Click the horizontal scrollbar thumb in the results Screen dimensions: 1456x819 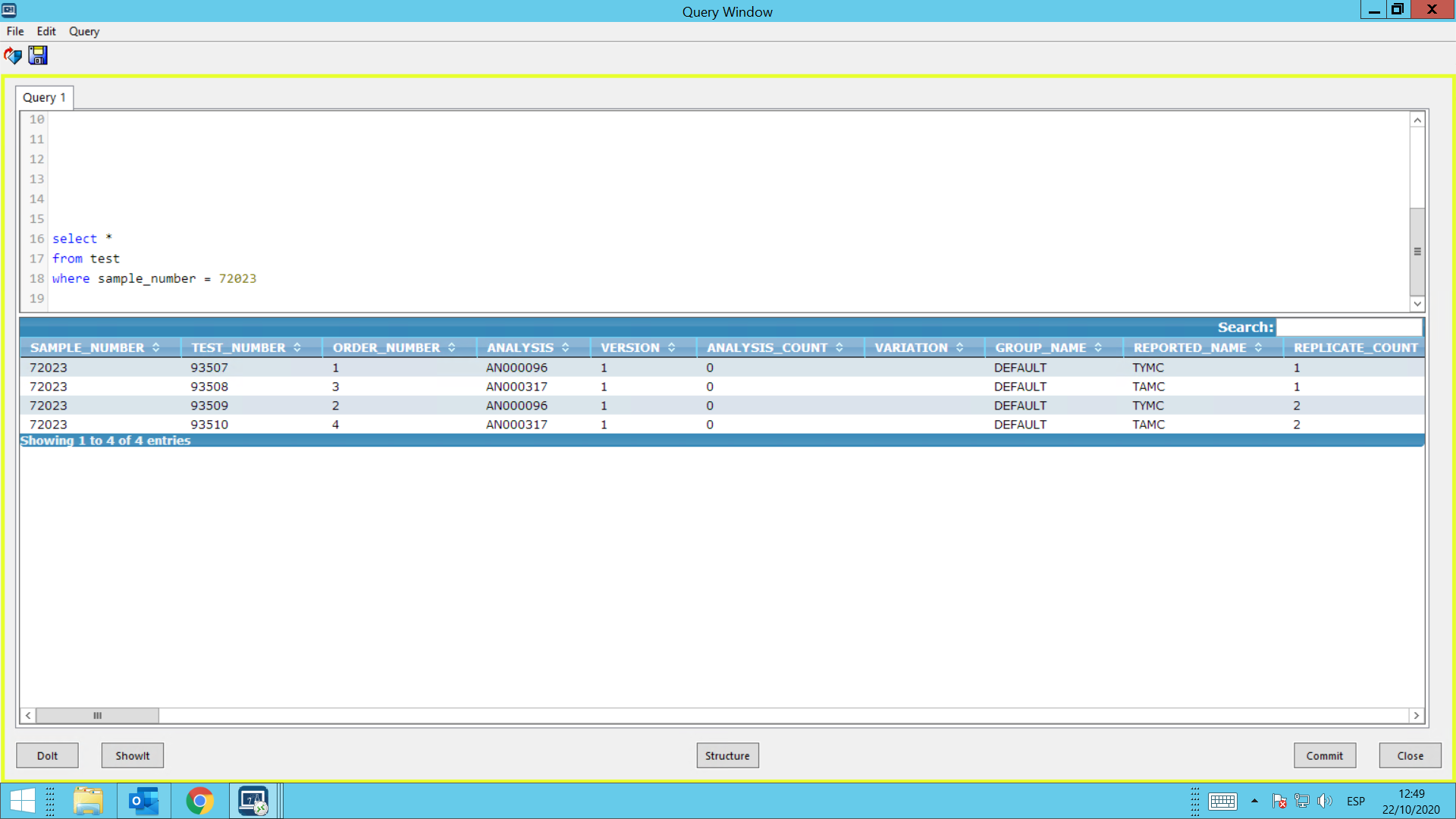(97, 715)
